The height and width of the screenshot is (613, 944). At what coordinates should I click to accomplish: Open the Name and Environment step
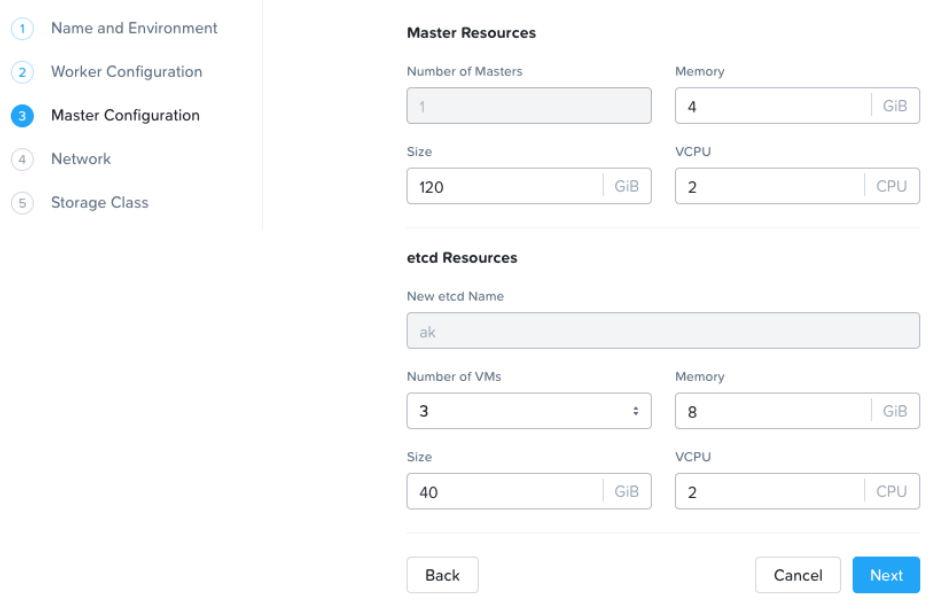tap(134, 28)
